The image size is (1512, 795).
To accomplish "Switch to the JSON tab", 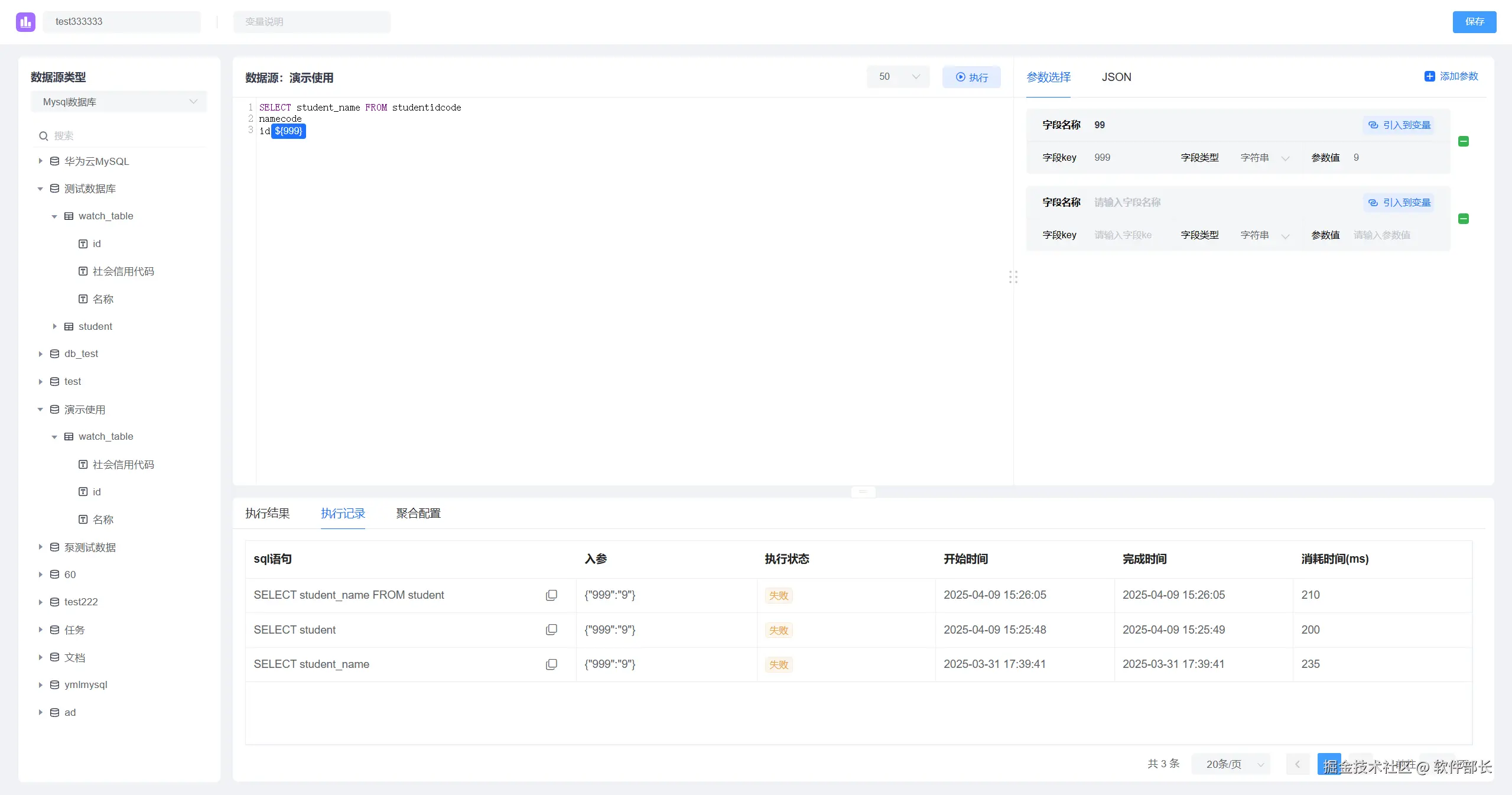I will 1116,77.
